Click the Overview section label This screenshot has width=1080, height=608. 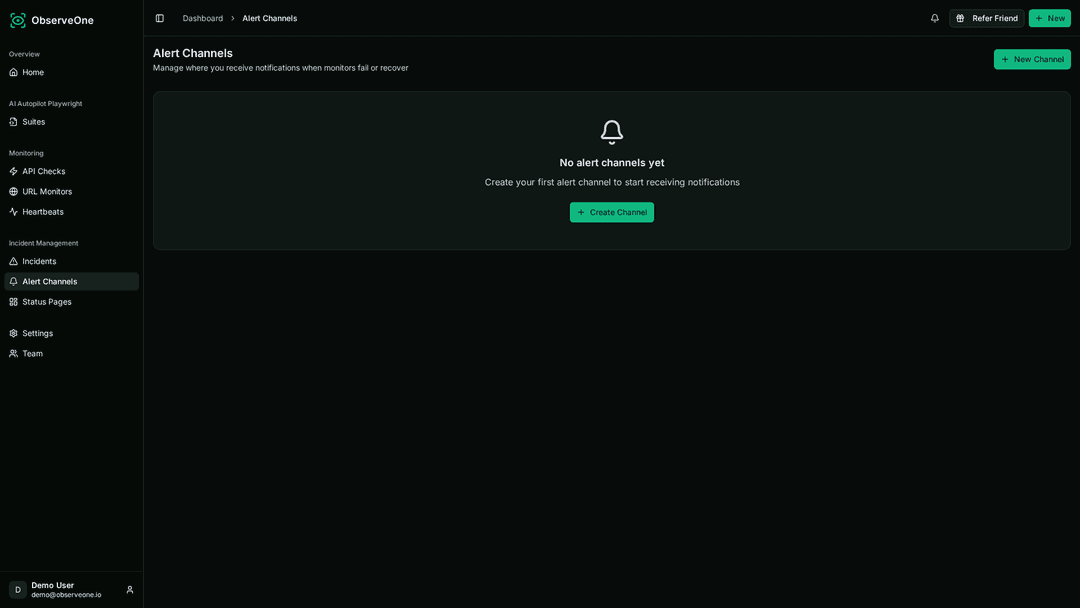(x=24, y=54)
